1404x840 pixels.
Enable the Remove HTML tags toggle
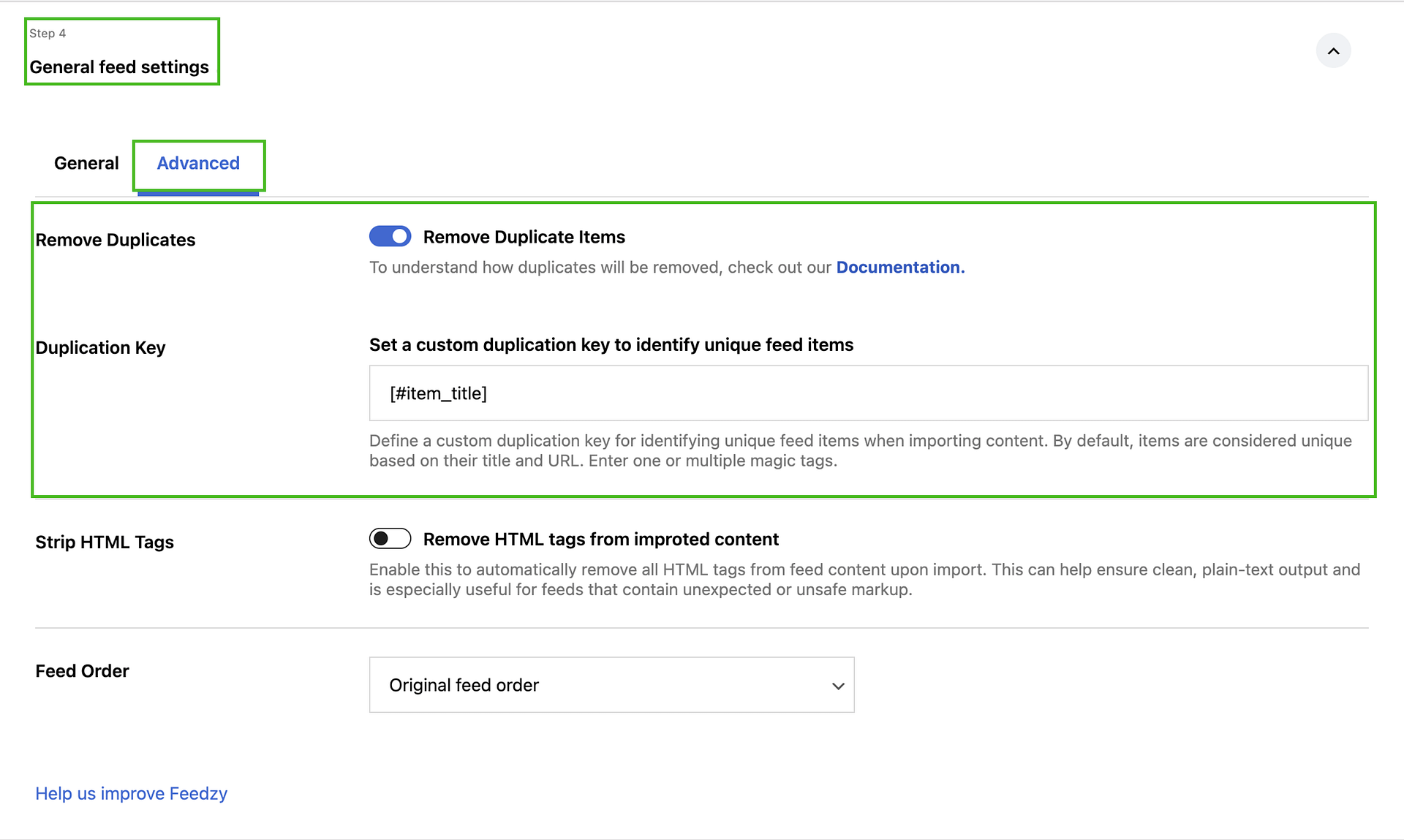390,539
